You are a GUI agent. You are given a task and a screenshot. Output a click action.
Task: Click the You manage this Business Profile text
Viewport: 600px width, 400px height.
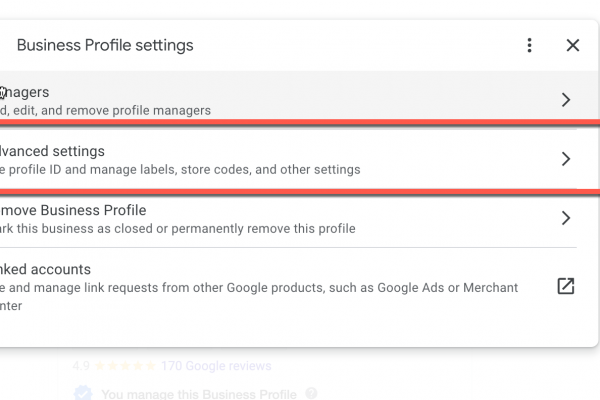click(200, 393)
